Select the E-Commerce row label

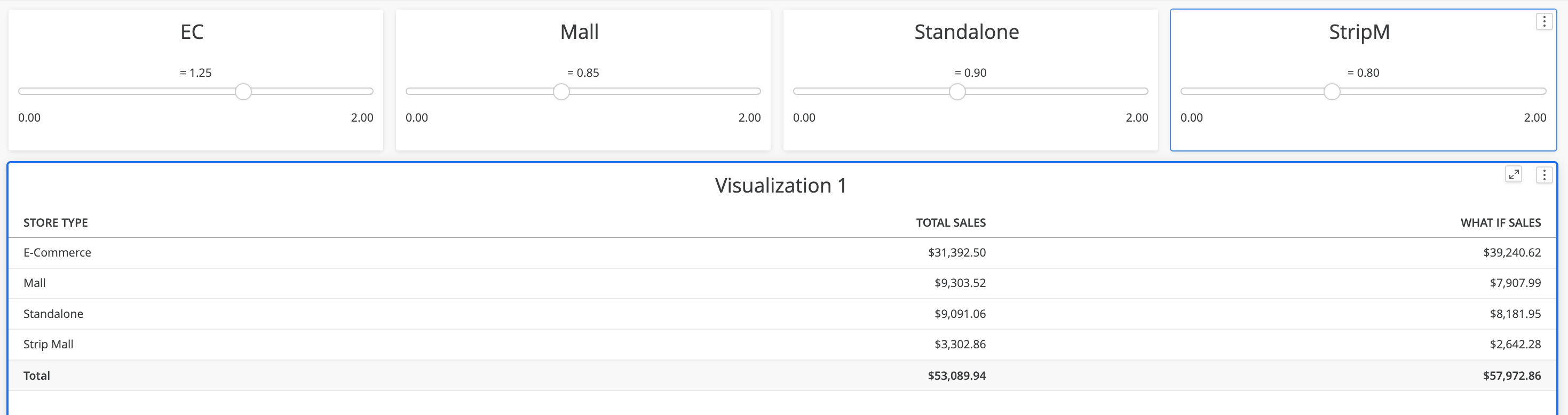(x=57, y=252)
